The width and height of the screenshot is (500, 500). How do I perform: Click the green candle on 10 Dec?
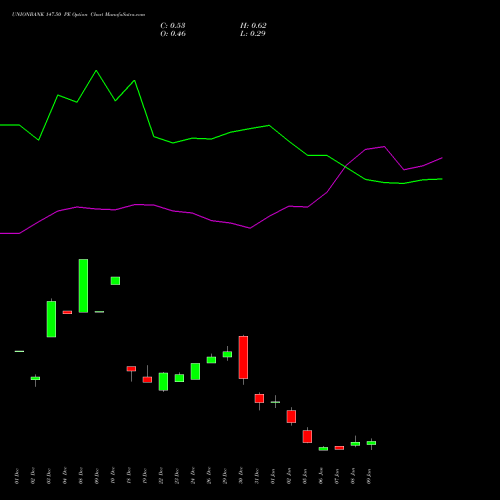click(115, 281)
